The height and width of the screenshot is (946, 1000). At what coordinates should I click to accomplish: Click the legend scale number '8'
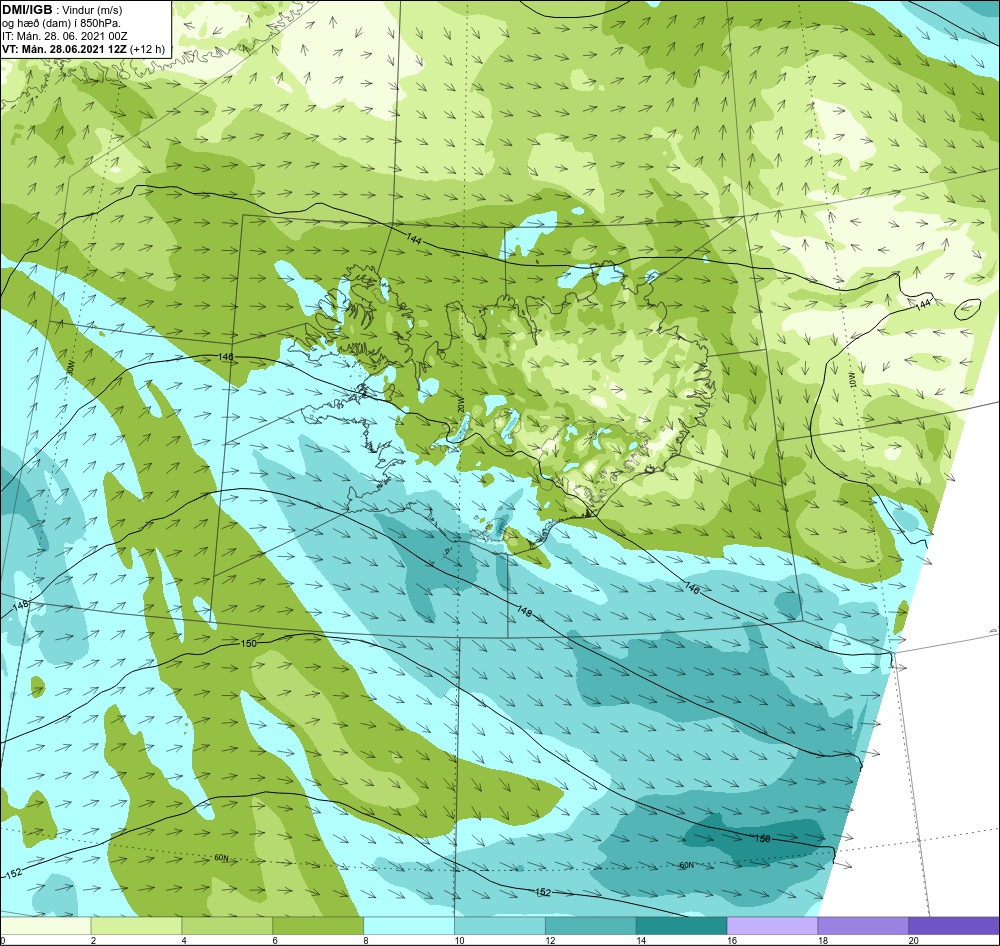click(x=366, y=940)
